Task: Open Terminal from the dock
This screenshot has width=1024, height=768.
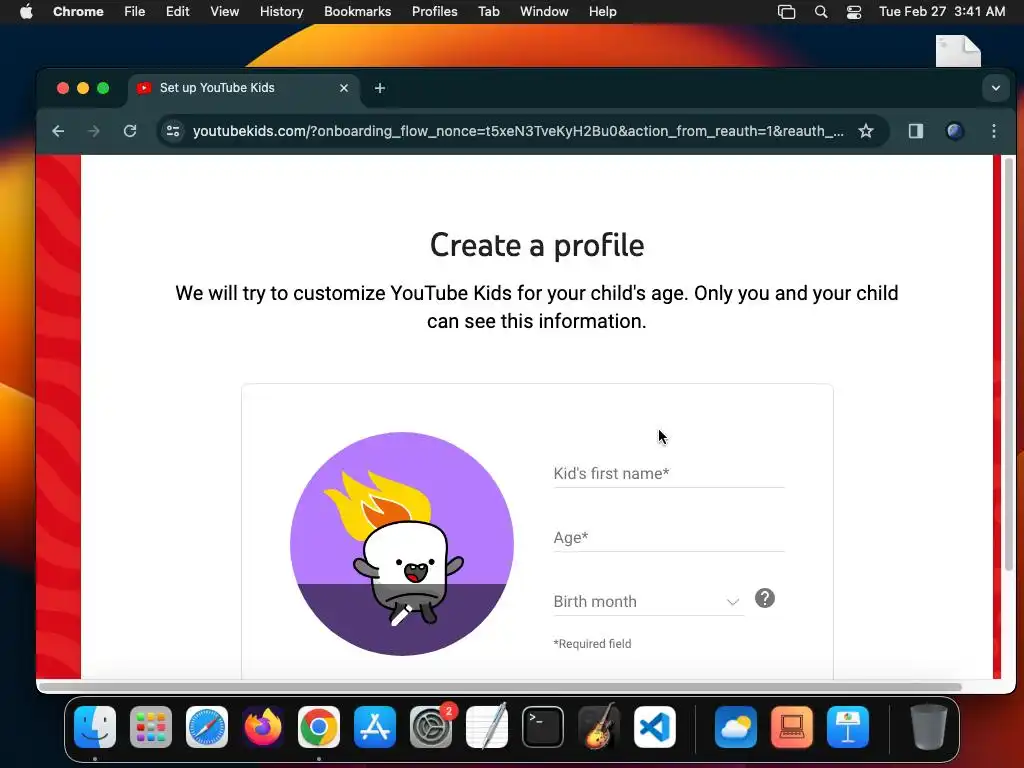Action: [543, 727]
